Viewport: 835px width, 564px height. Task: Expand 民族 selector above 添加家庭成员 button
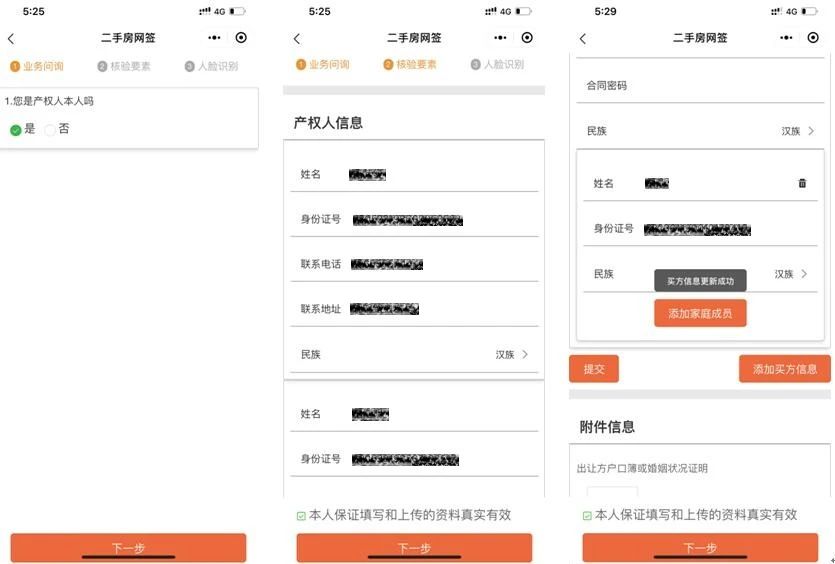pyautogui.click(x=700, y=274)
